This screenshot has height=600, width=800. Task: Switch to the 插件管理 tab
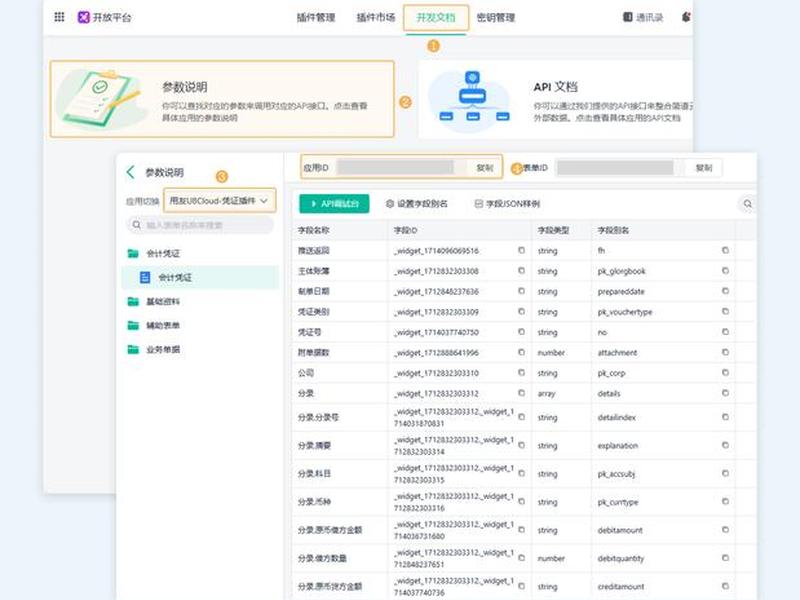point(316,18)
